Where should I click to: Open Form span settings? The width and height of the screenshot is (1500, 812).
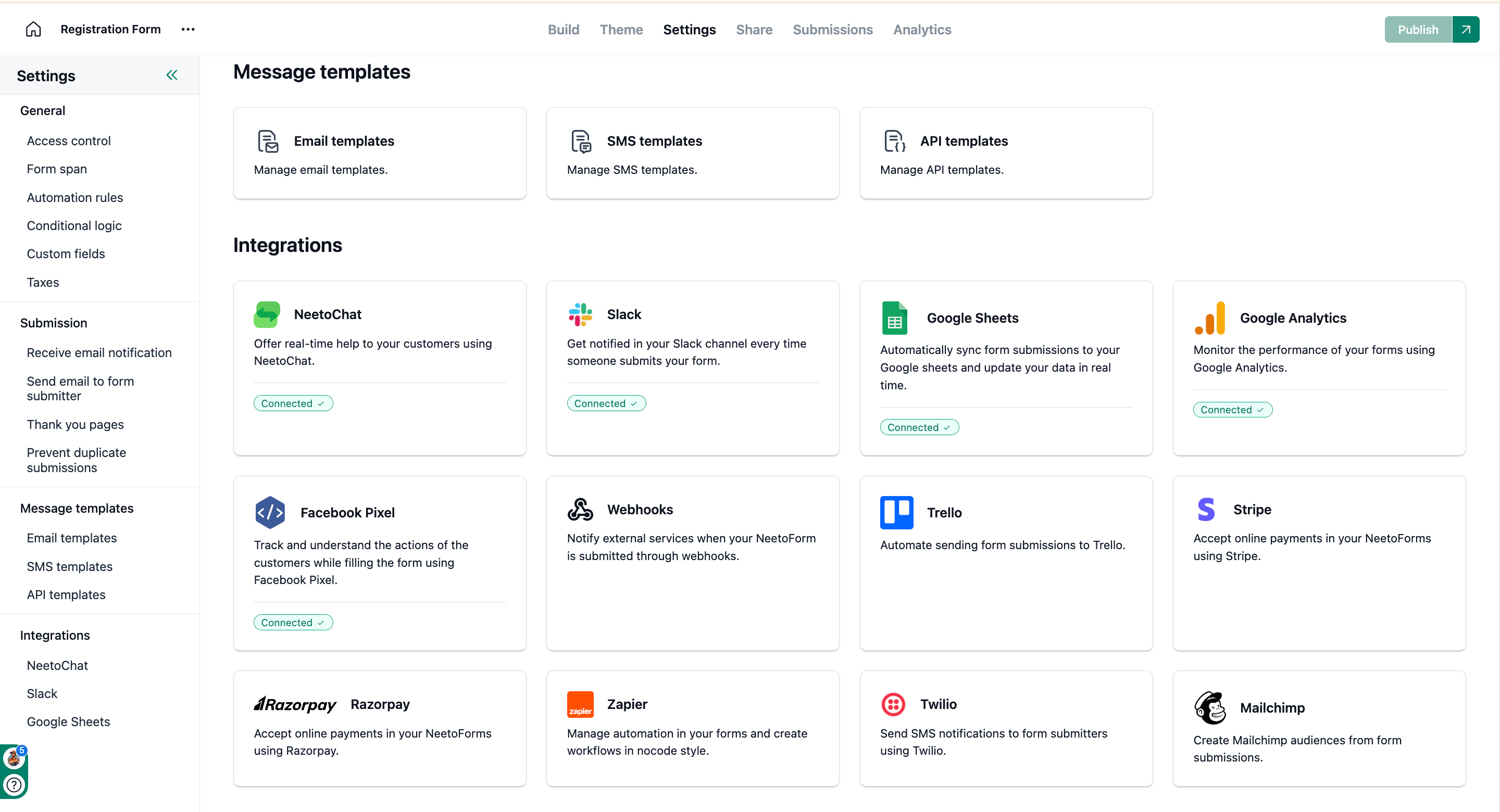(x=57, y=169)
